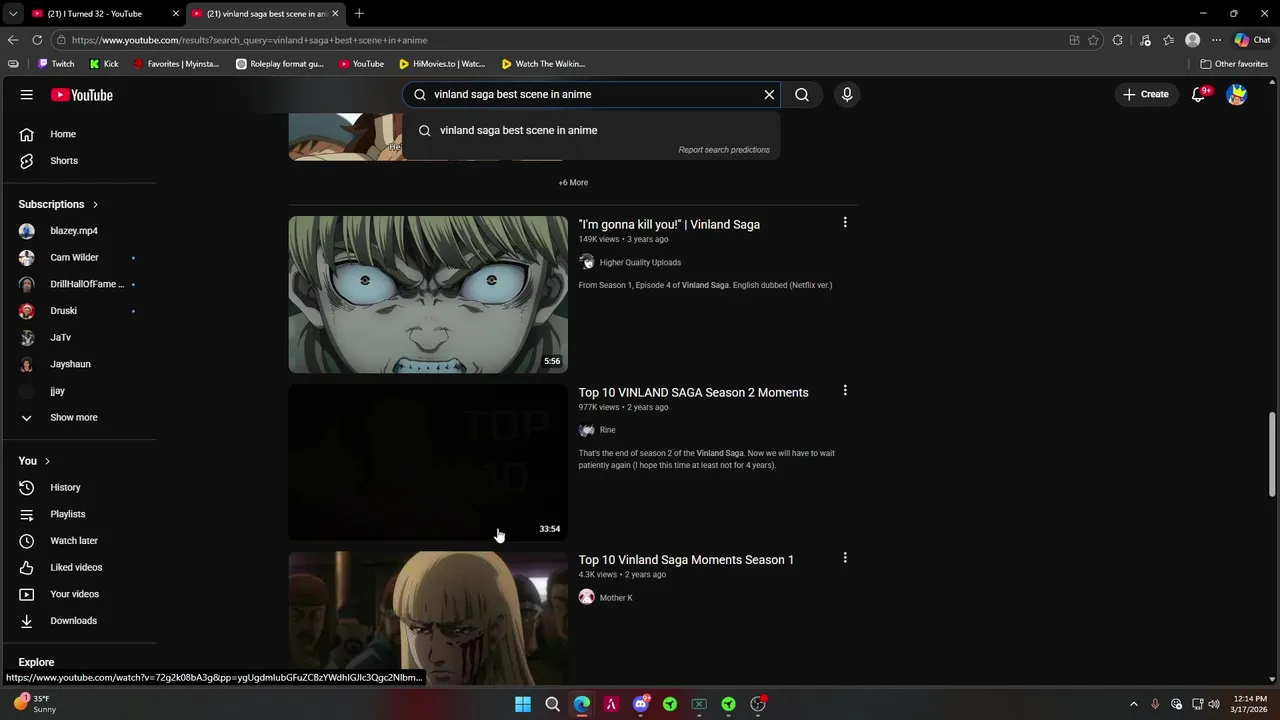The width and height of the screenshot is (1280, 720).
Task: Open the YouTube account avatar menu
Action: [x=1237, y=94]
